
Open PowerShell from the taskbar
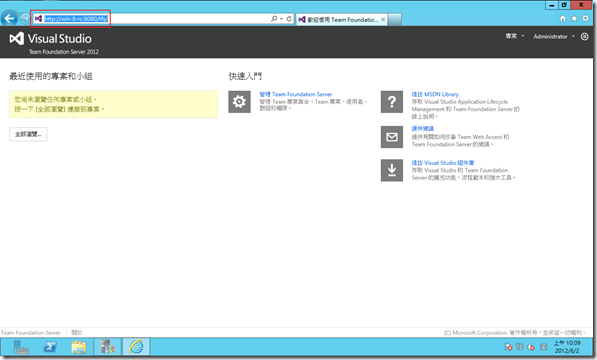pyautogui.click(x=50, y=347)
